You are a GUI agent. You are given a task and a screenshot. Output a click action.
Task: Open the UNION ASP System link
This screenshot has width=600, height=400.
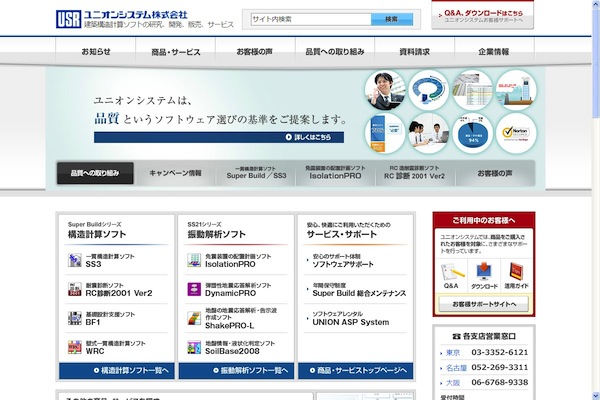[351, 322]
